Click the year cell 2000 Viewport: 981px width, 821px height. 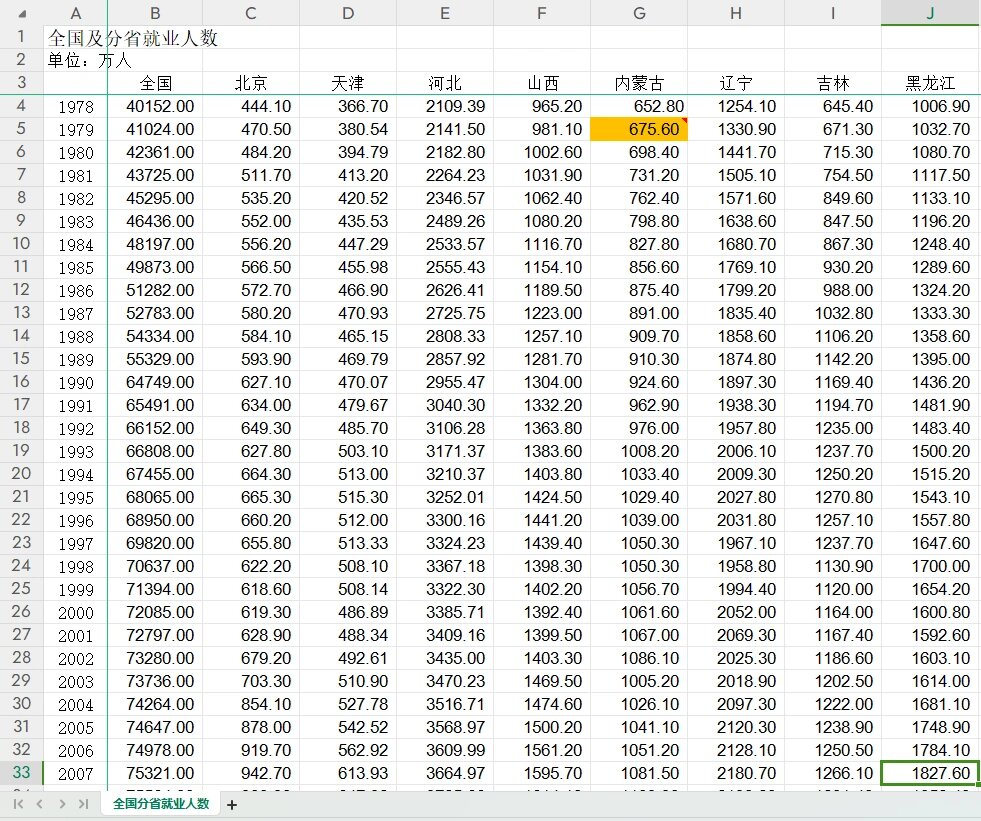point(76,612)
